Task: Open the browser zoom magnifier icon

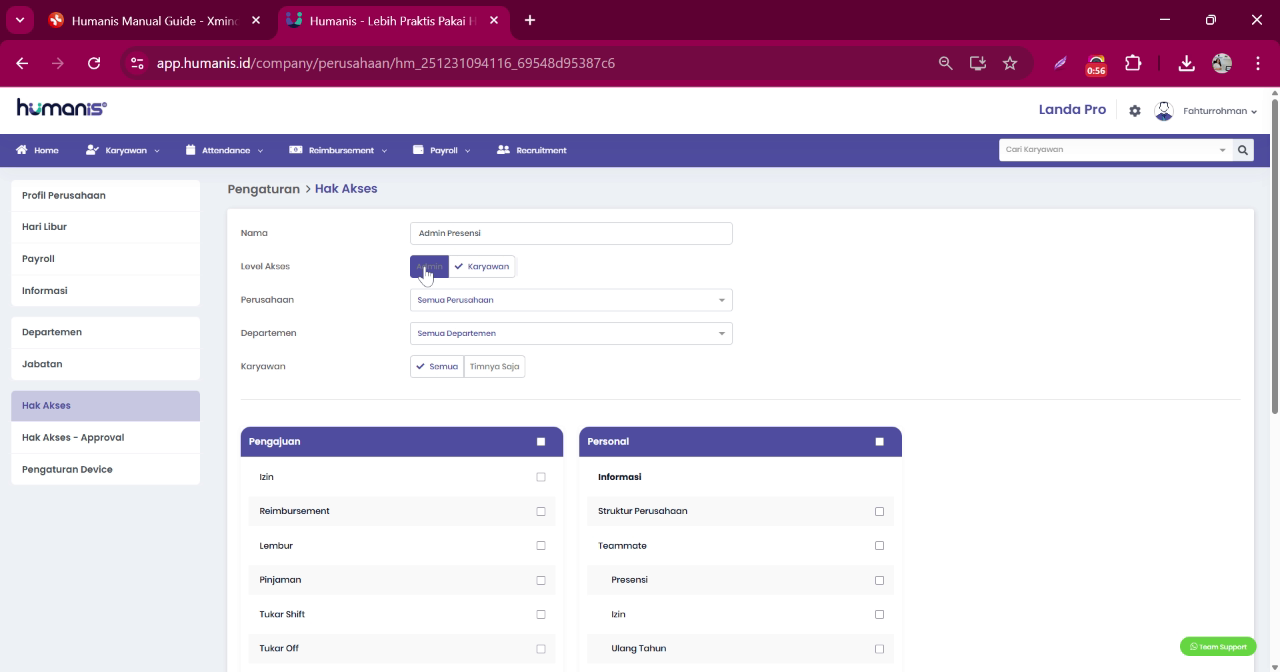Action: click(x=946, y=63)
